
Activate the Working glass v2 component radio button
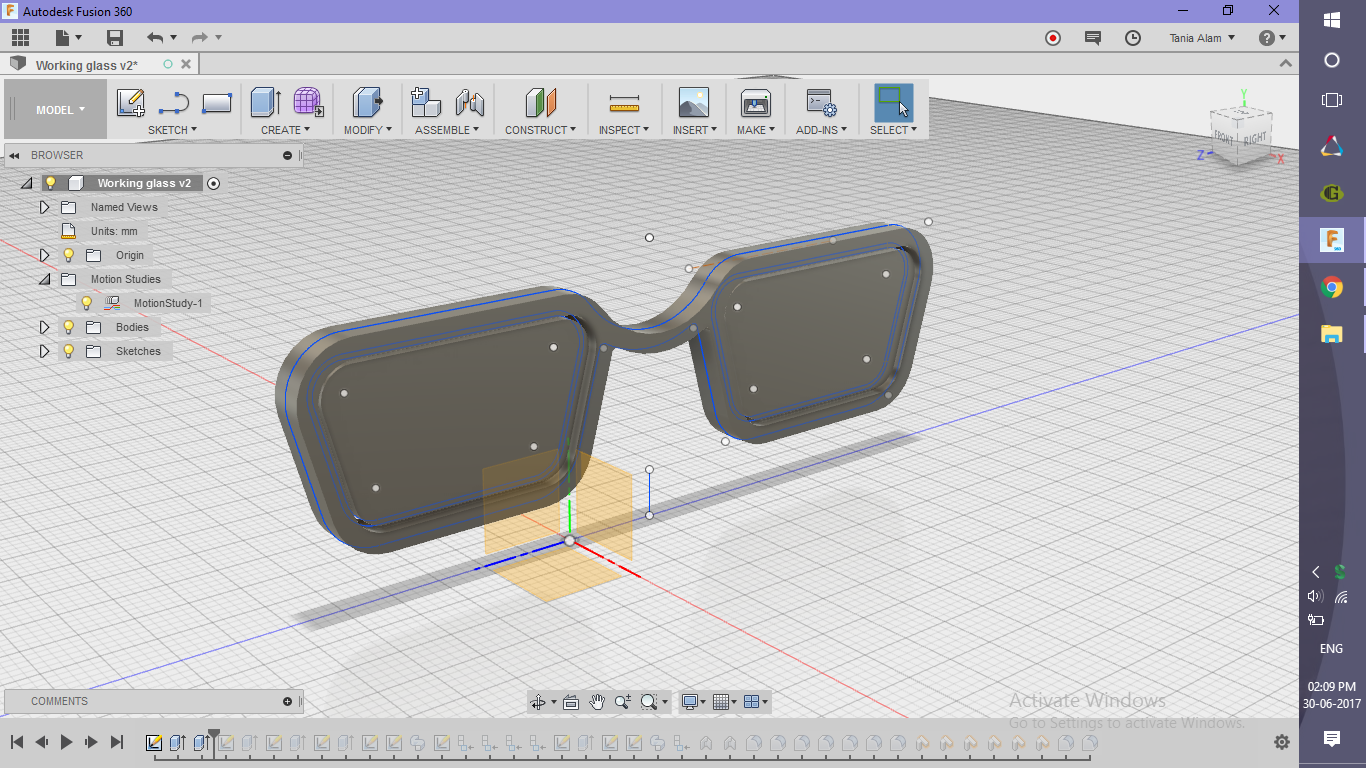(213, 183)
